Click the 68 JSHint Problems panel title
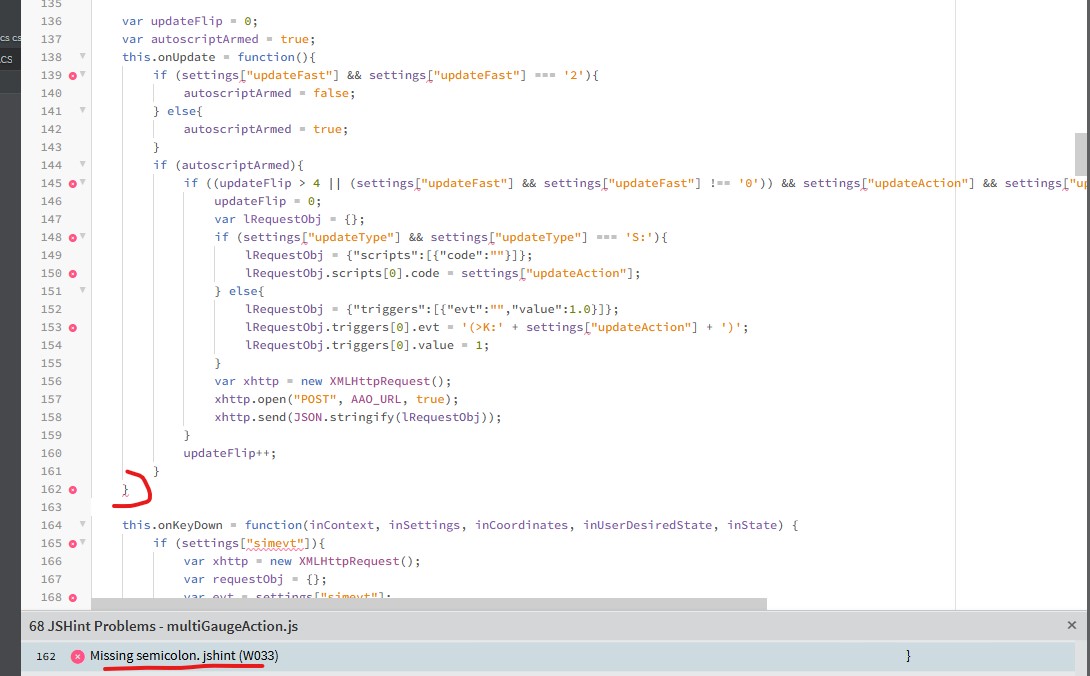Screen dimensions: 1090x676 [163, 626]
